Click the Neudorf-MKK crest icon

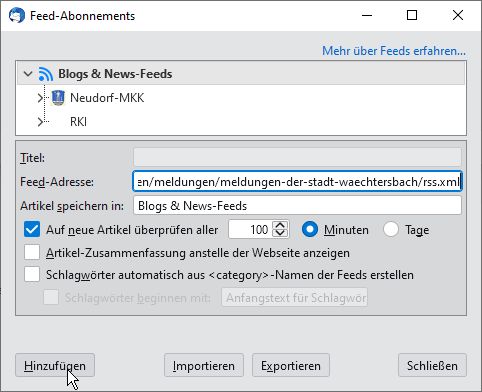(x=58, y=98)
